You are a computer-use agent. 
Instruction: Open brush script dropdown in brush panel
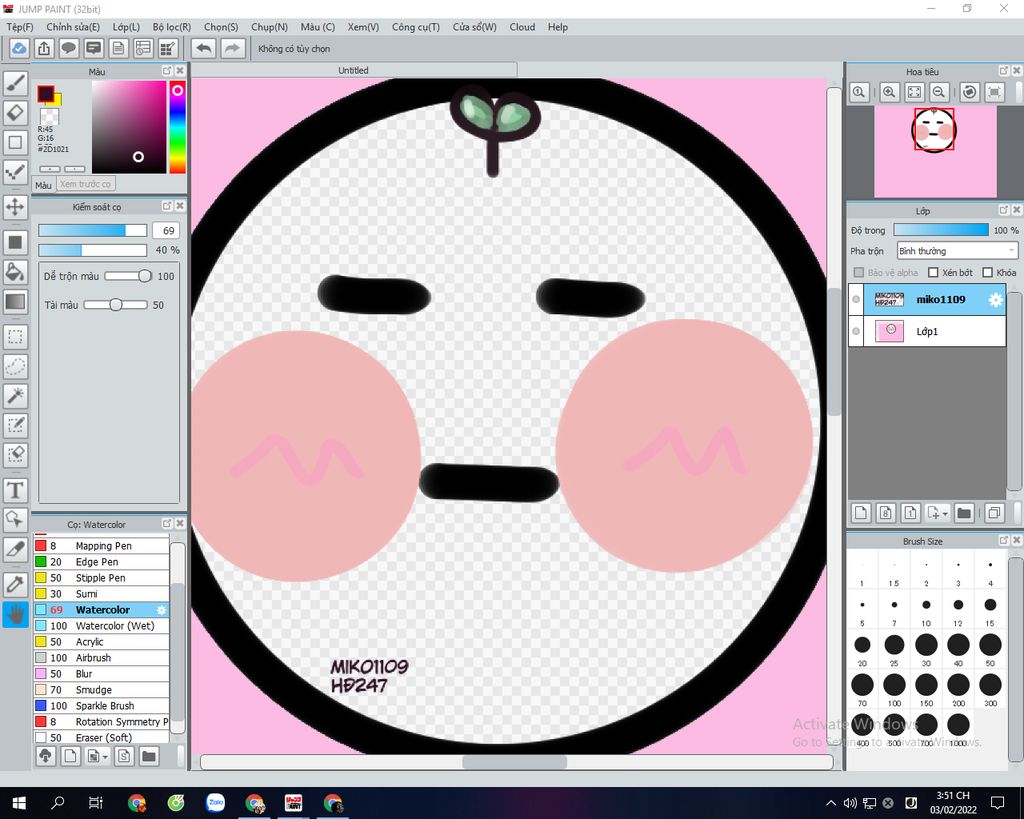tap(105, 757)
